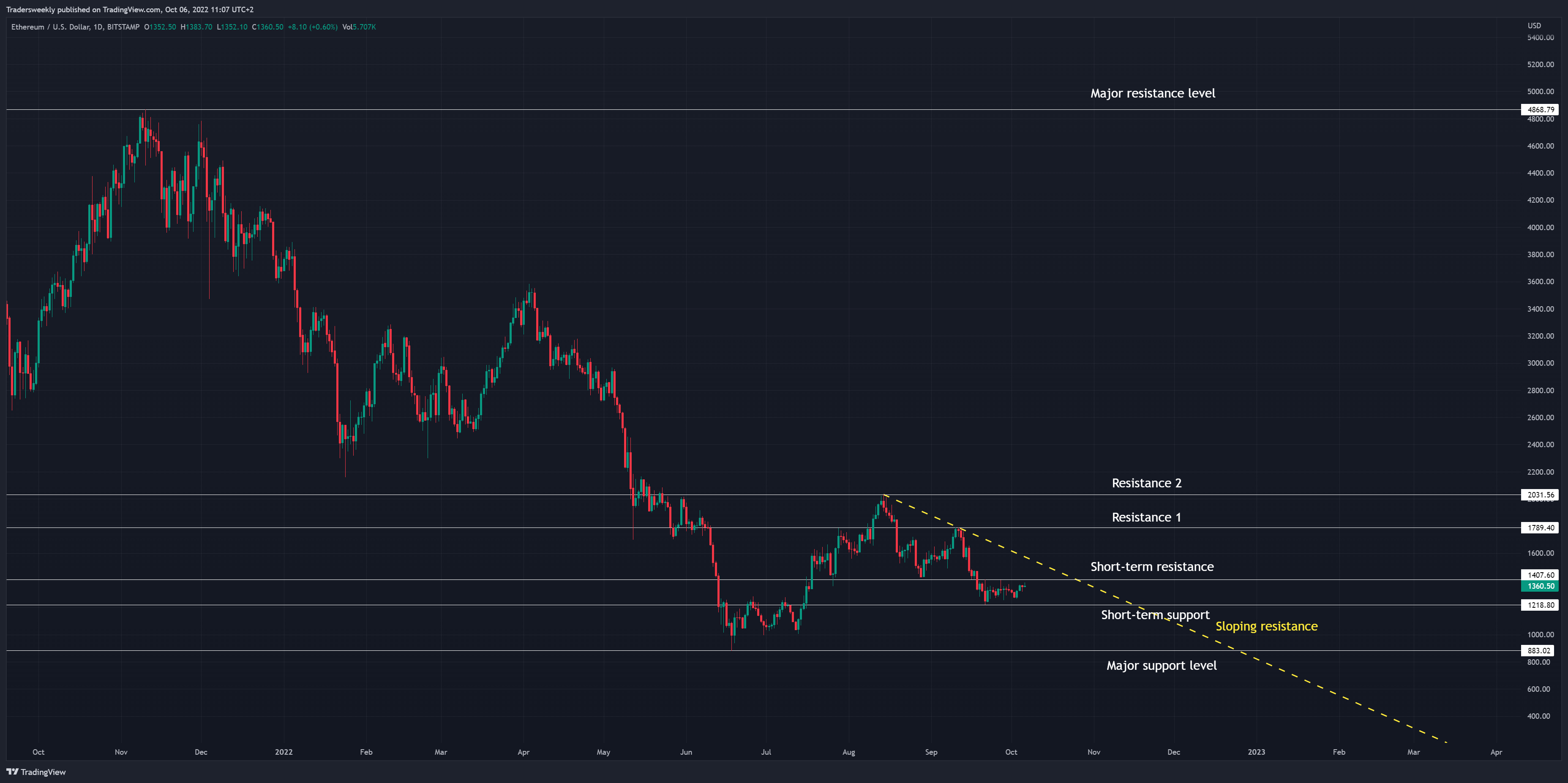This screenshot has width=1568, height=783.
Task: Click '2023' on the time axis
Action: (1256, 752)
